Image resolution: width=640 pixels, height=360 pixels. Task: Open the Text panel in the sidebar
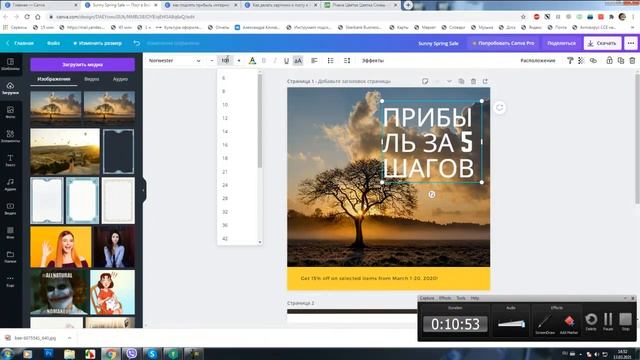click(10, 160)
